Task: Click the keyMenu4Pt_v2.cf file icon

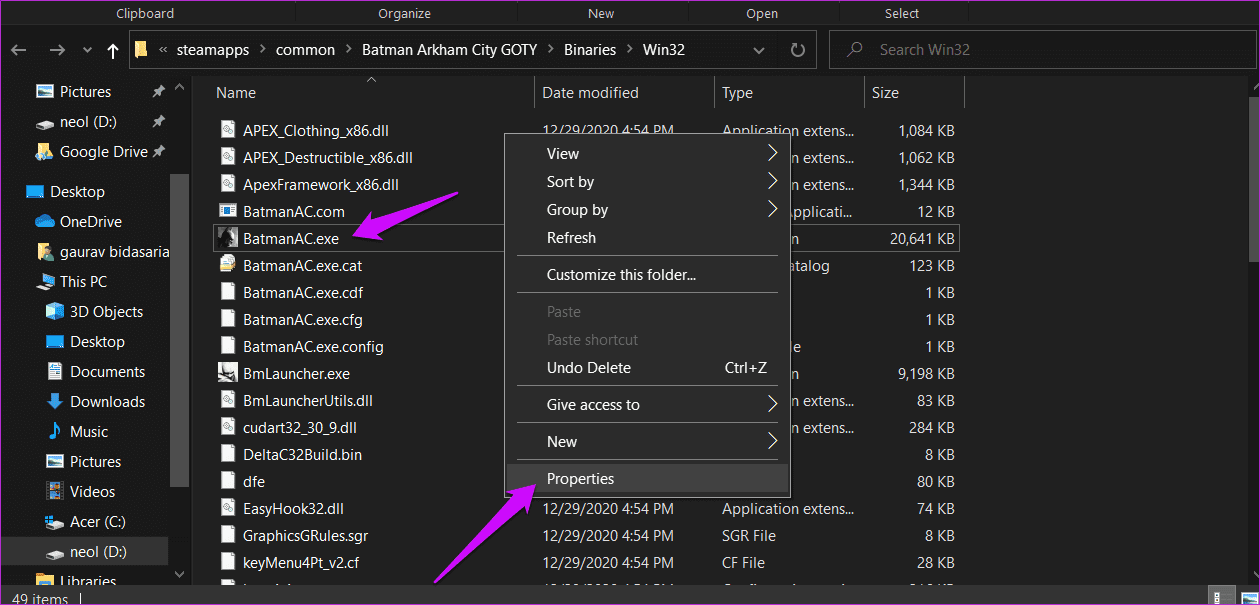Action: (x=227, y=562)
